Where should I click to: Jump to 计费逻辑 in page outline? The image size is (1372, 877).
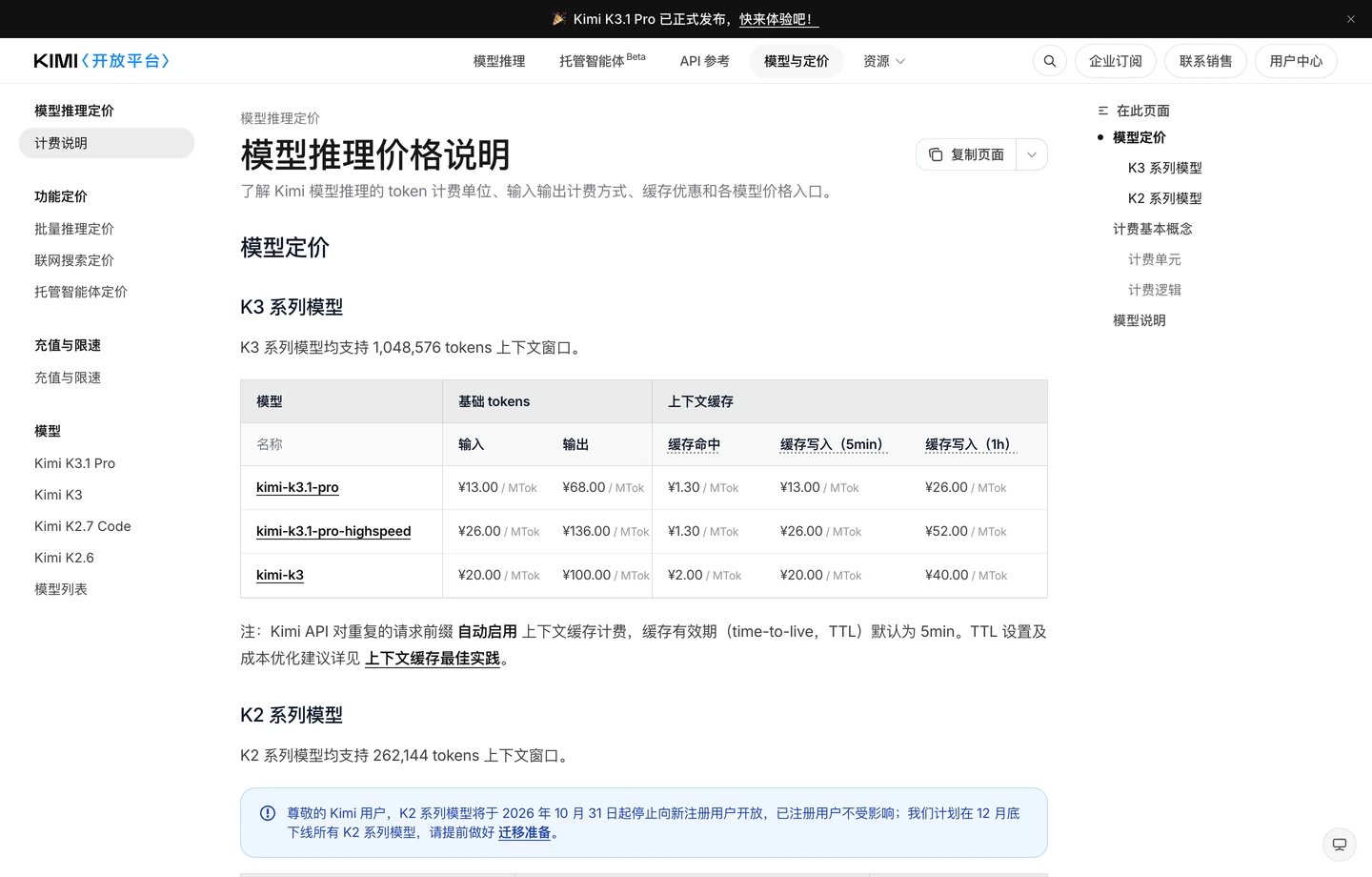coord(1155,290)
